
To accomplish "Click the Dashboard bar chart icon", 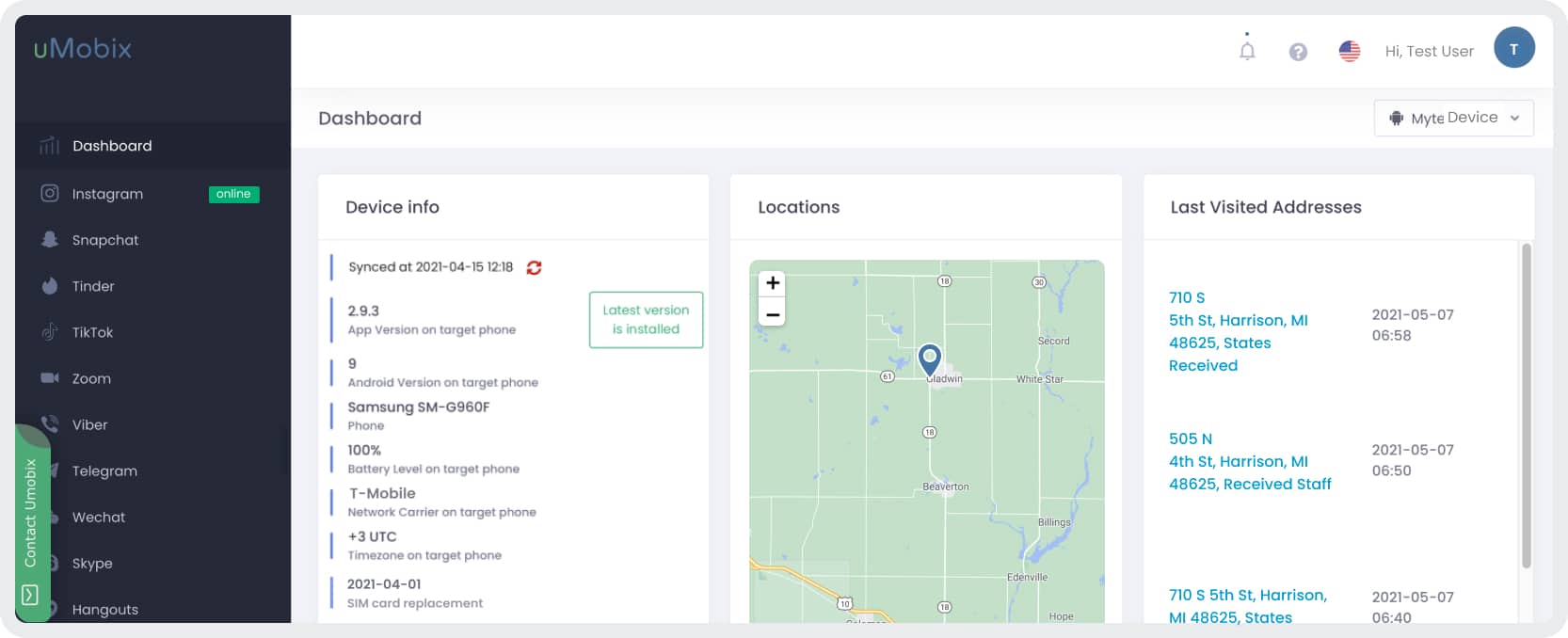I will point(49,146).
